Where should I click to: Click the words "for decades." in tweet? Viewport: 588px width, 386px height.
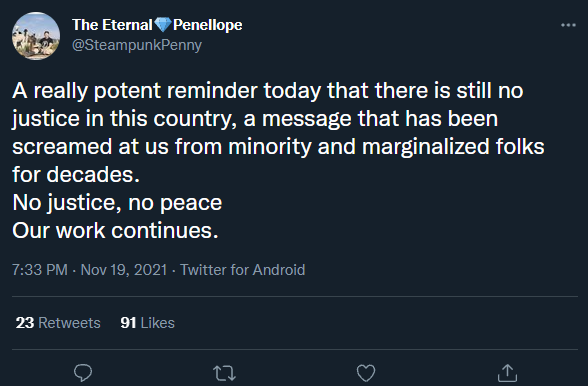(76, 175)
